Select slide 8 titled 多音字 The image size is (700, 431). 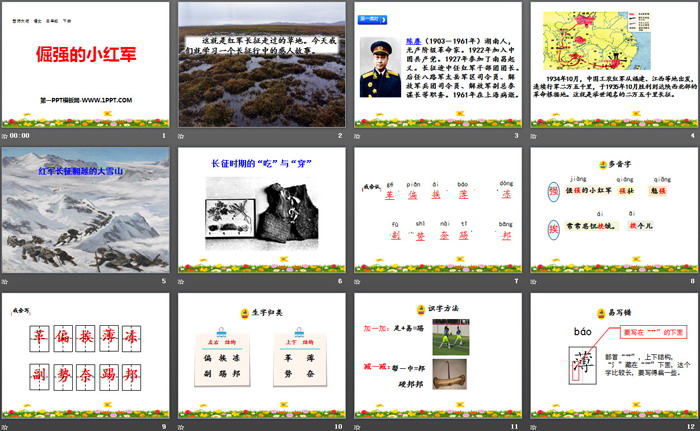[614, 210]
